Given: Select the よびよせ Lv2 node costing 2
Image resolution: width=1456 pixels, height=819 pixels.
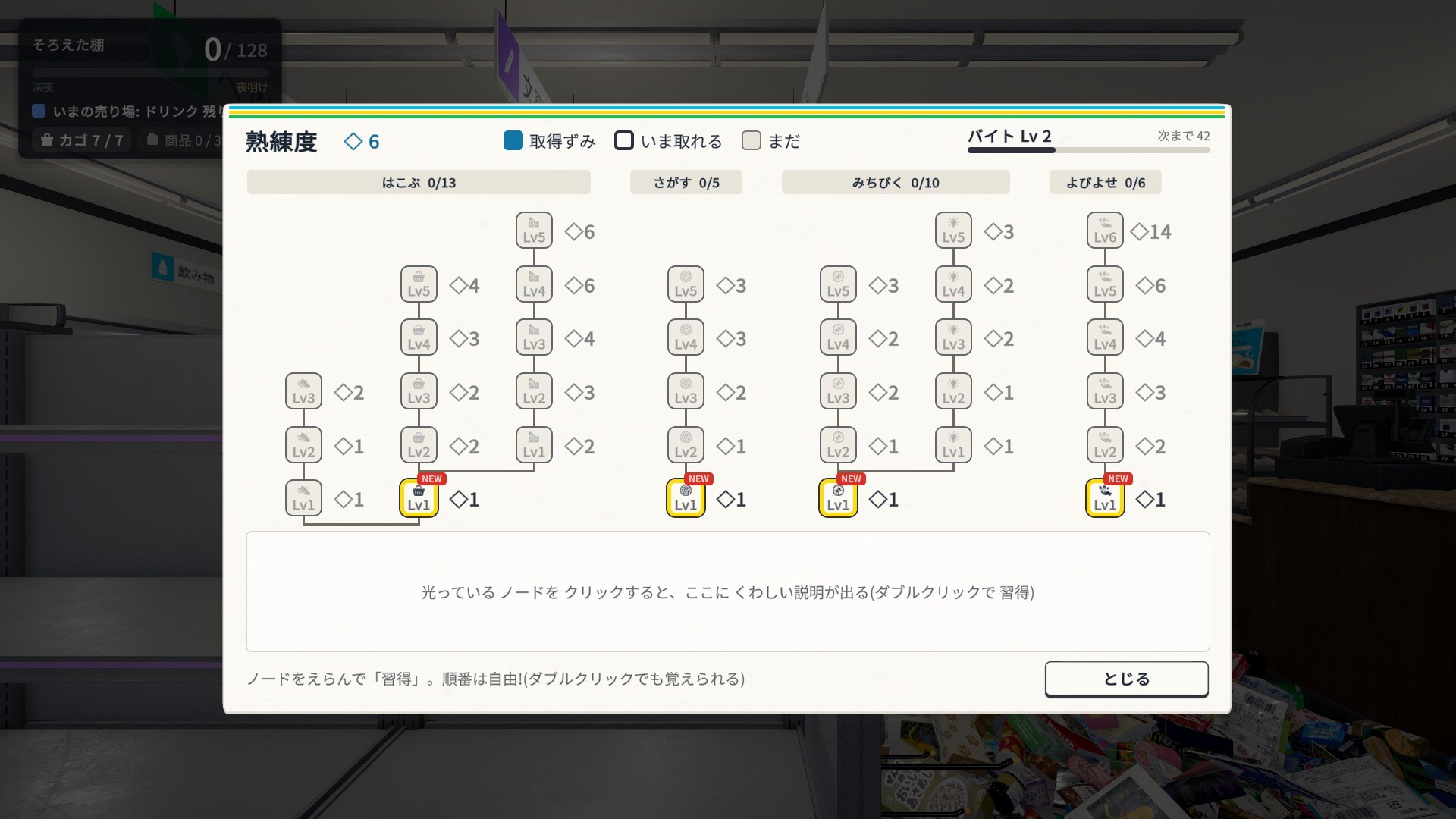Looking at the screenshot, I should (x=1105, y=445).
